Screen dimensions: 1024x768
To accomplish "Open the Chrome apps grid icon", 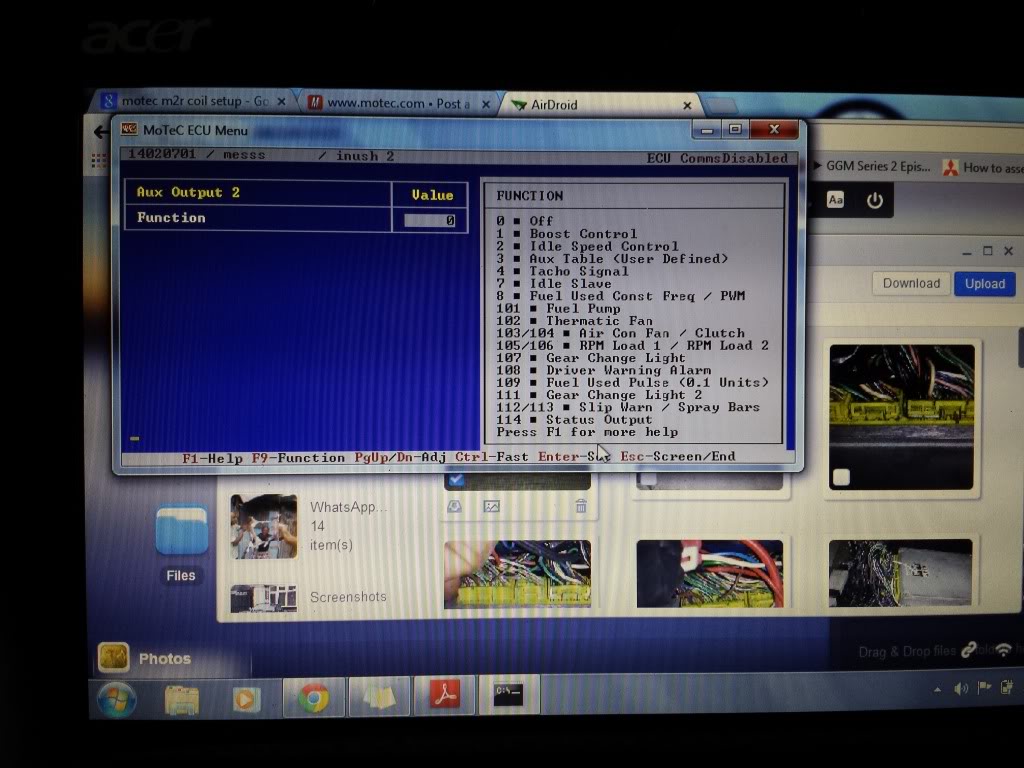I will [98, 159].
